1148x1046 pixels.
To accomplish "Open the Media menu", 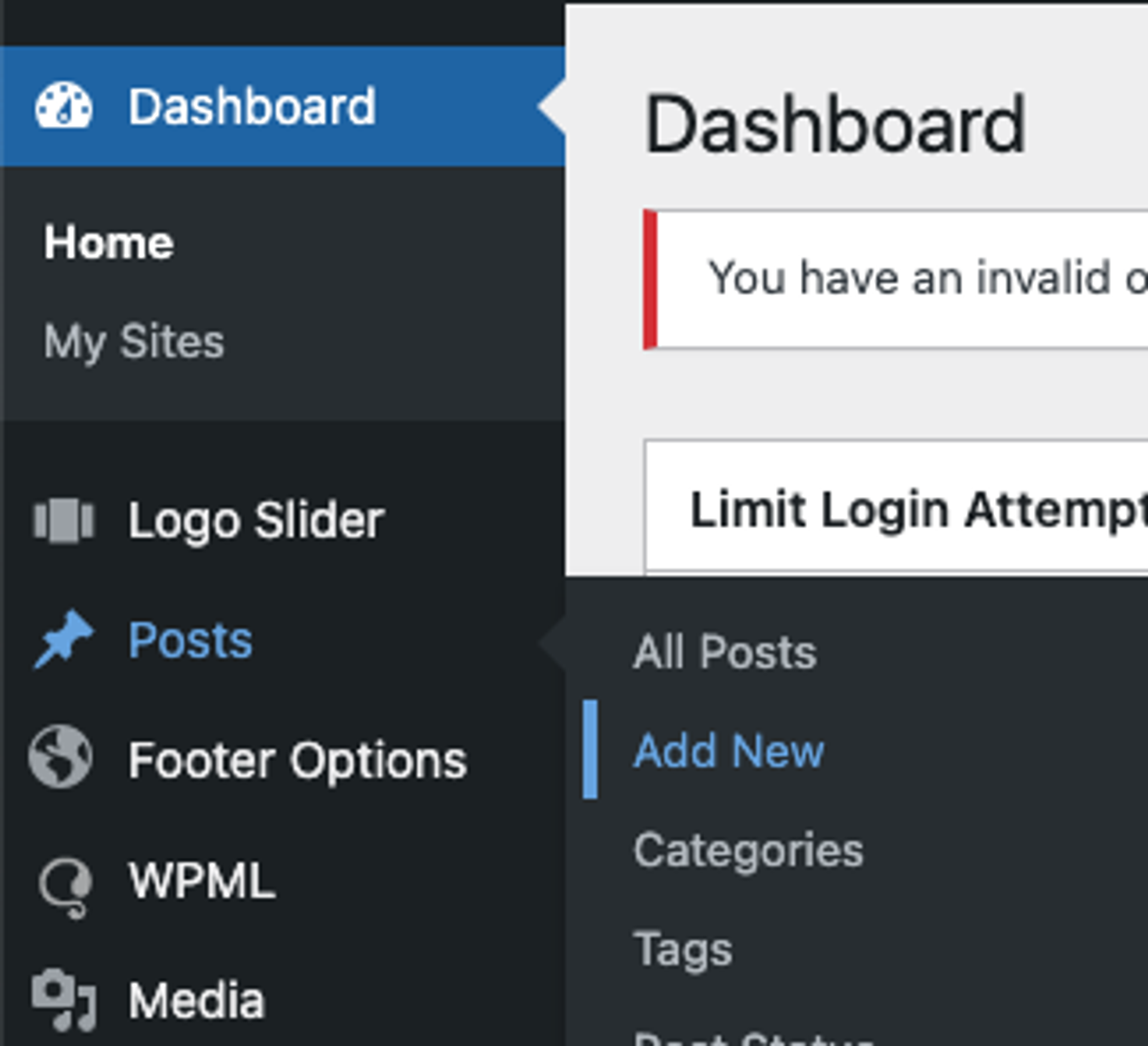I will pyautogui.click(x=197, y=1000).
